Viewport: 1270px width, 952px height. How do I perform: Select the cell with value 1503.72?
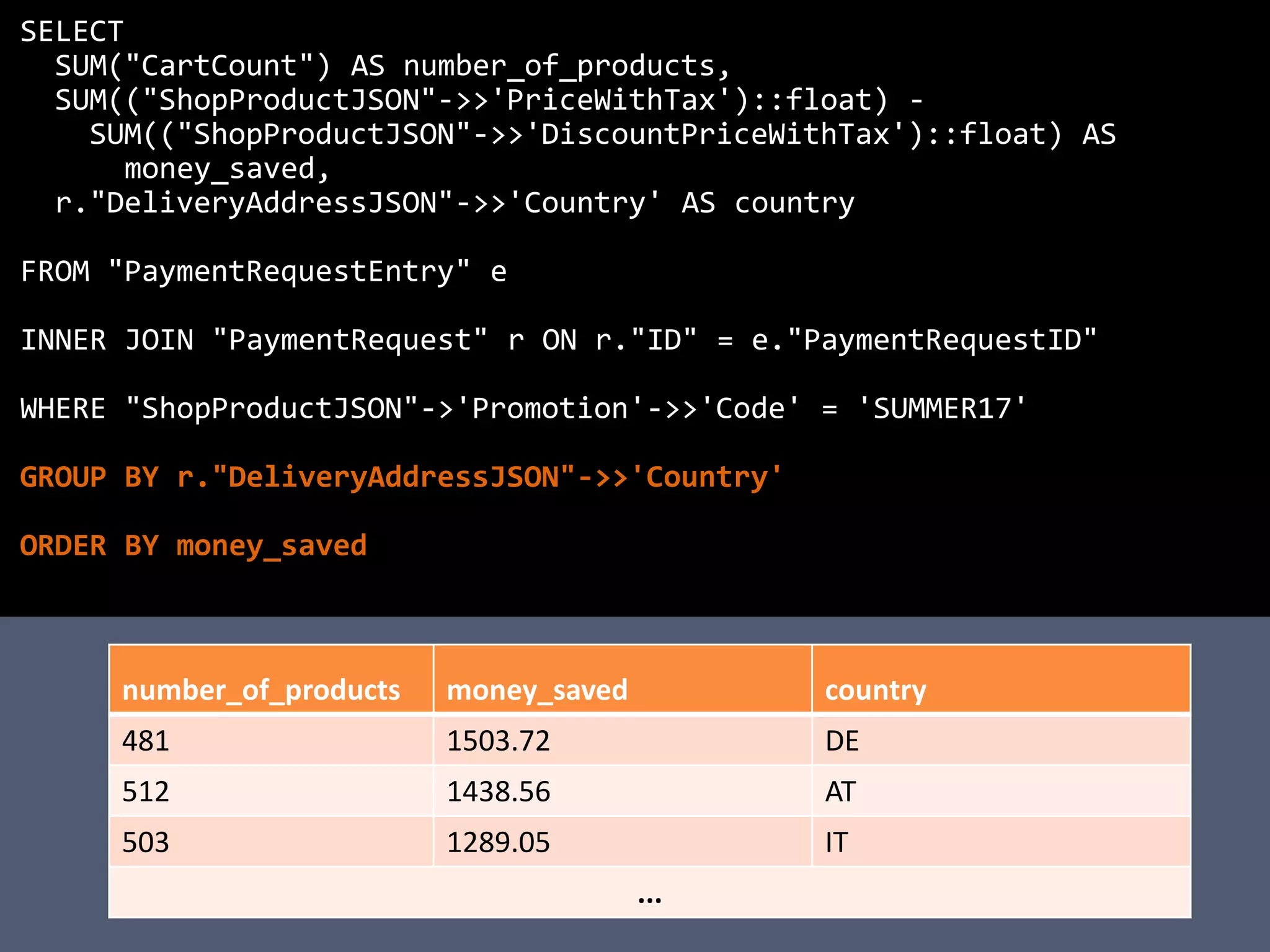point(623,740)
